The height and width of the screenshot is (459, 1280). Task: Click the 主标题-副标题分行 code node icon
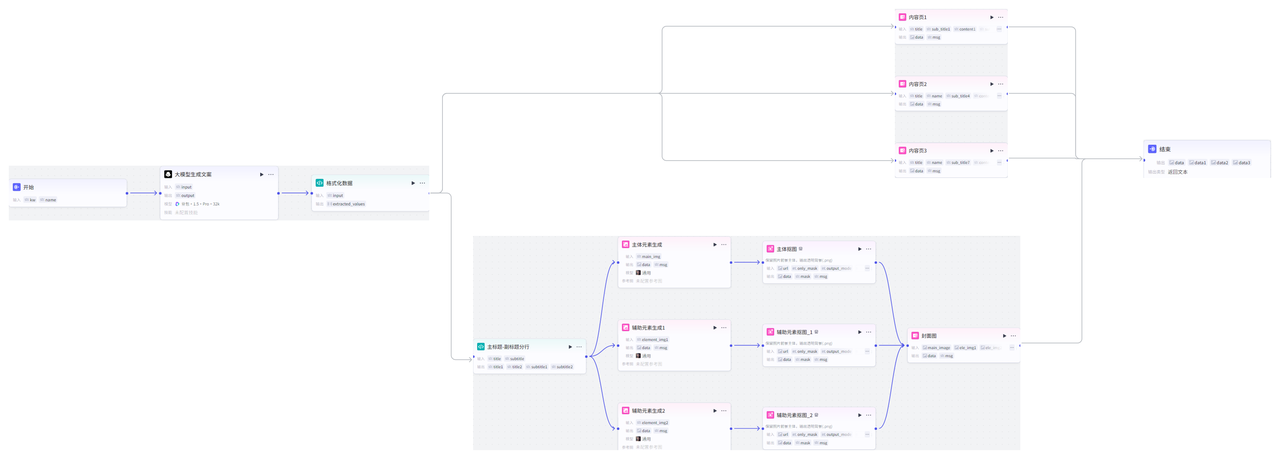tap(481, 347)
